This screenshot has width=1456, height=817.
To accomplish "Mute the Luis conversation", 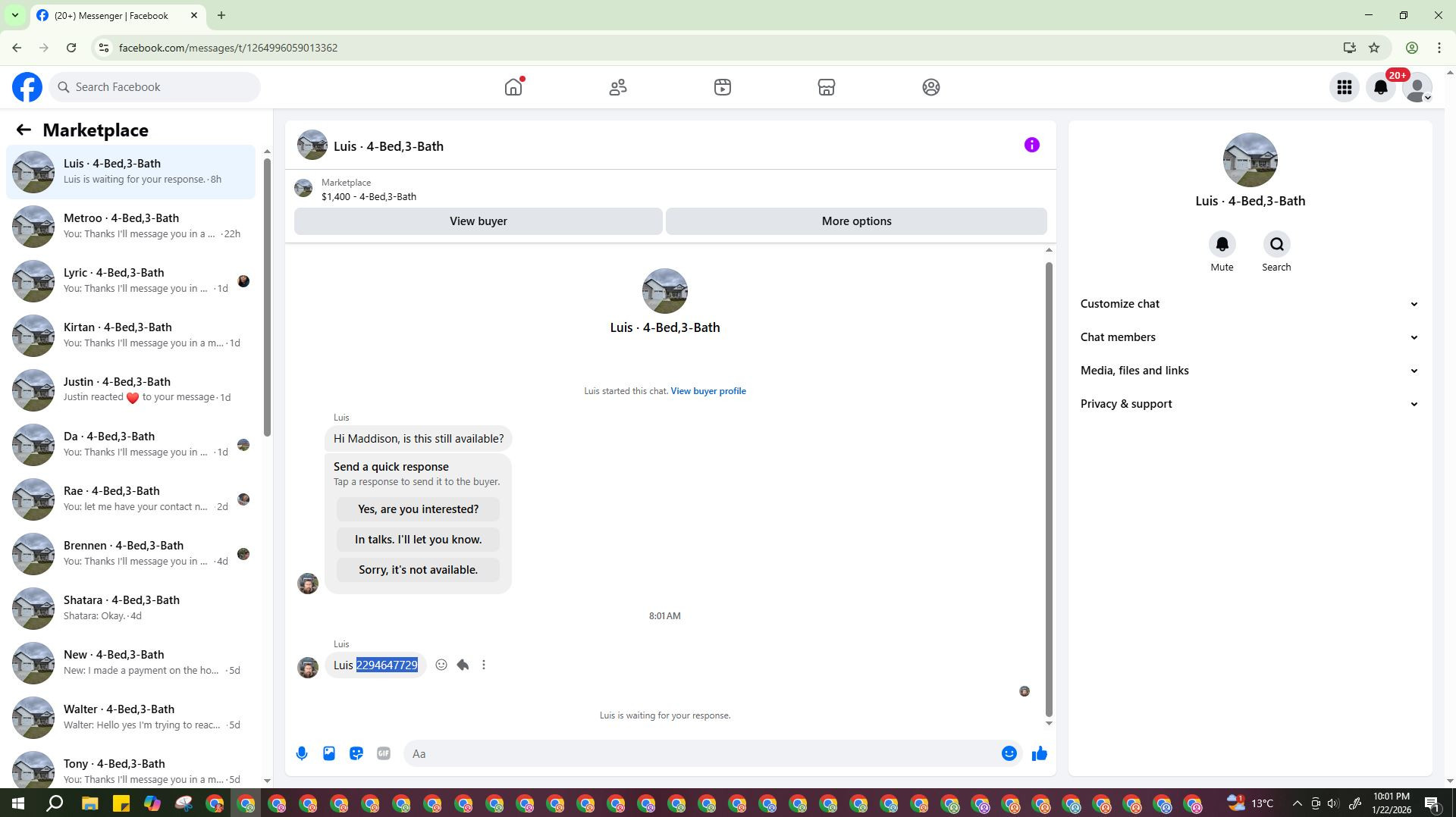I will tap(1222, 244).
